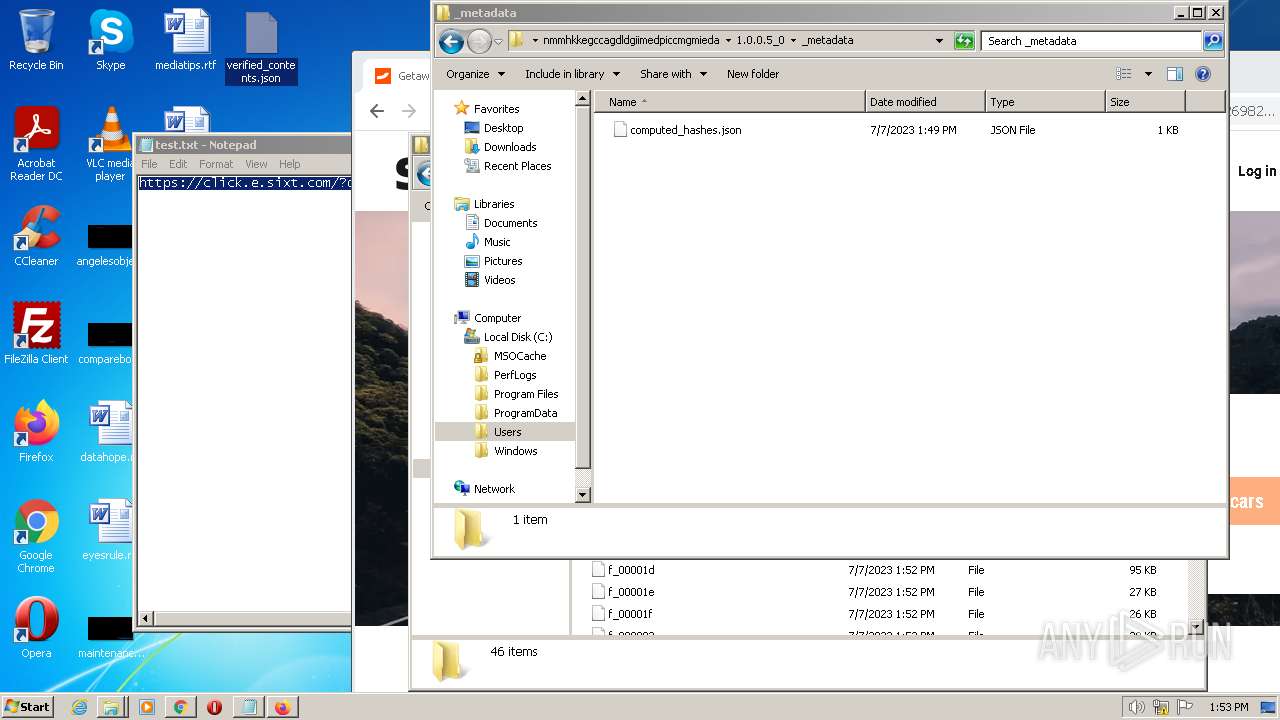Viewport: 1280px width, 720px height.
Task: Expand the address bar history dropdown
Action: [x=939, y=41]
